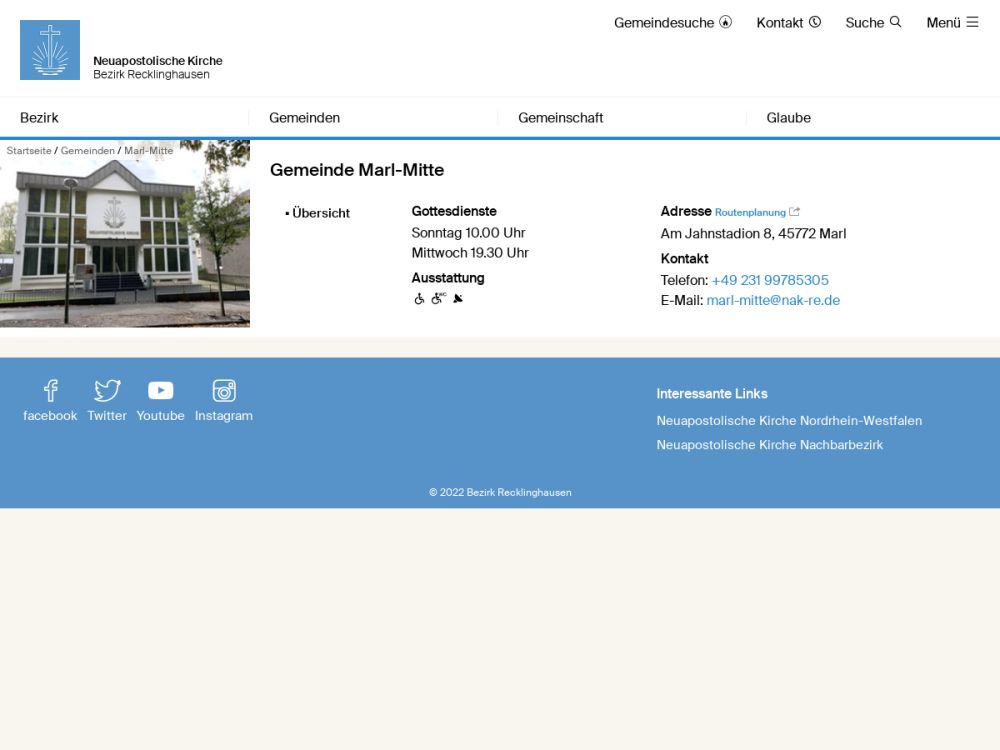Image resolution: width=1000 pixels, height=750 pixels.
Task: Open the Instagram camera icon
Action: 224,391
